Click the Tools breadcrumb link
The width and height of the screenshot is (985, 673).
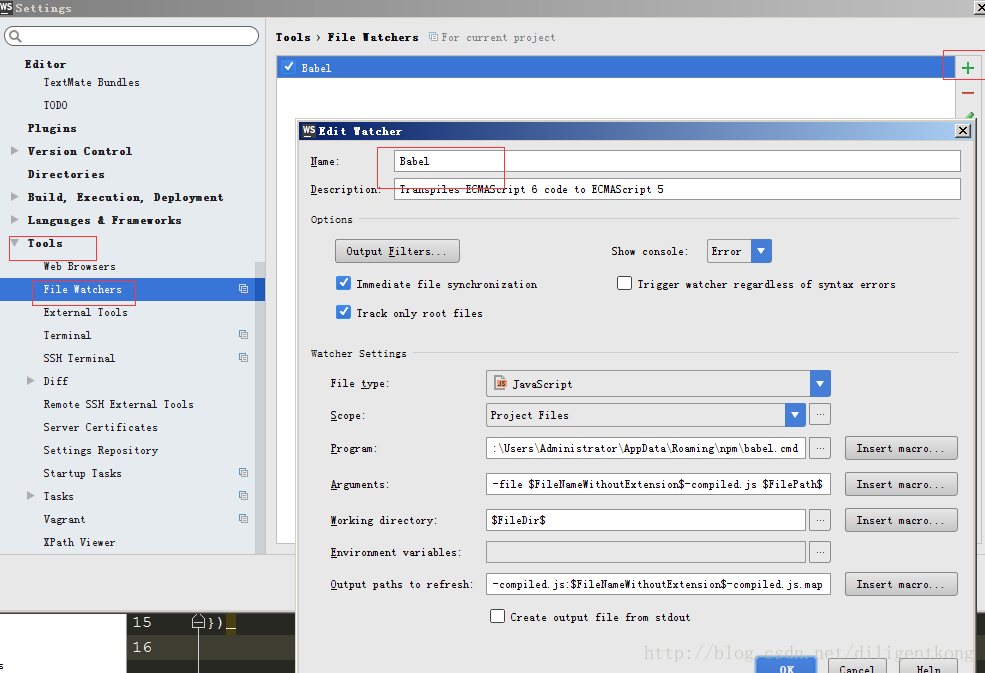click(293, 37)
